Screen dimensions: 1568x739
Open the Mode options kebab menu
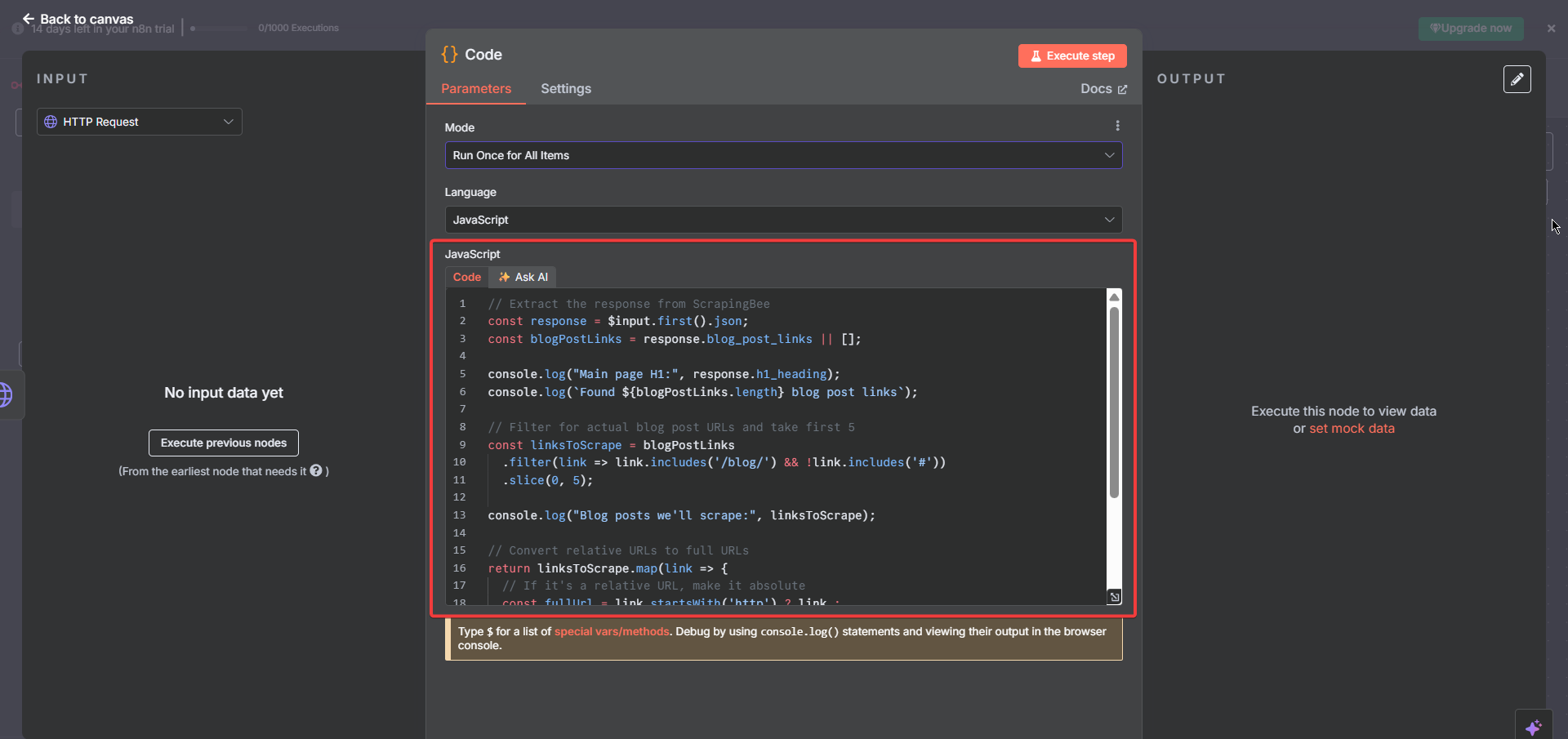tap(1117, 126)
